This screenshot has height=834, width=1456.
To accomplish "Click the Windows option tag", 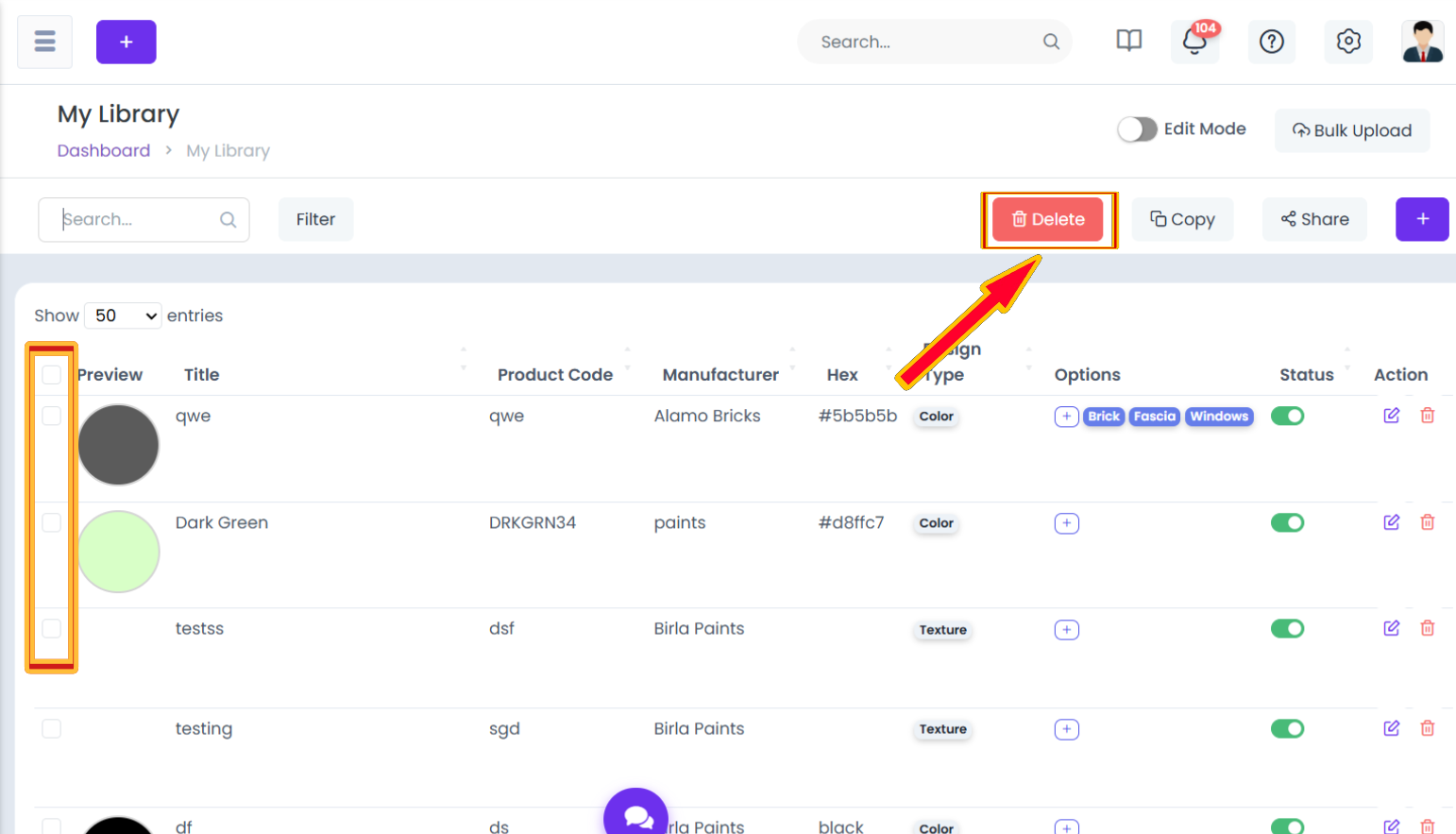I will 1219,417.
